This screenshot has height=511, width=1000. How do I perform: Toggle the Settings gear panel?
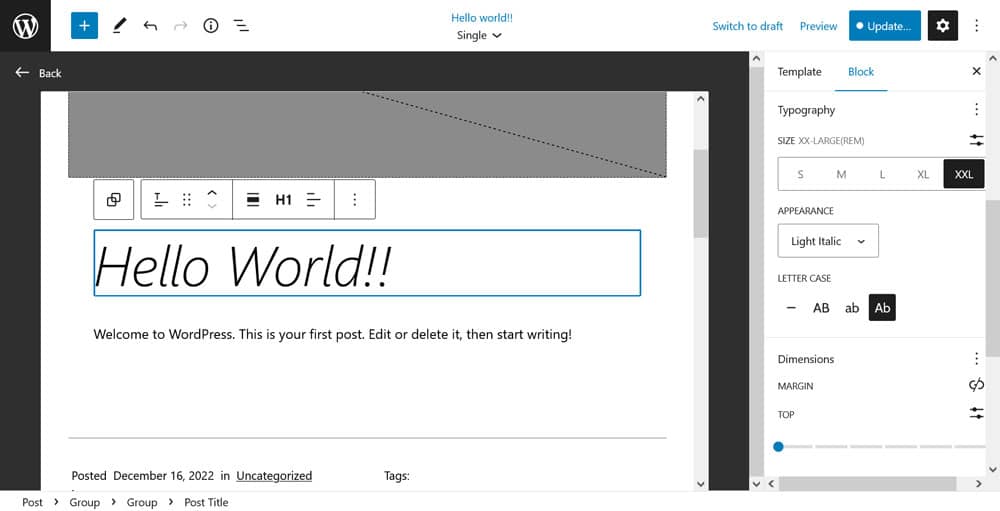click(x=942, y=26)
